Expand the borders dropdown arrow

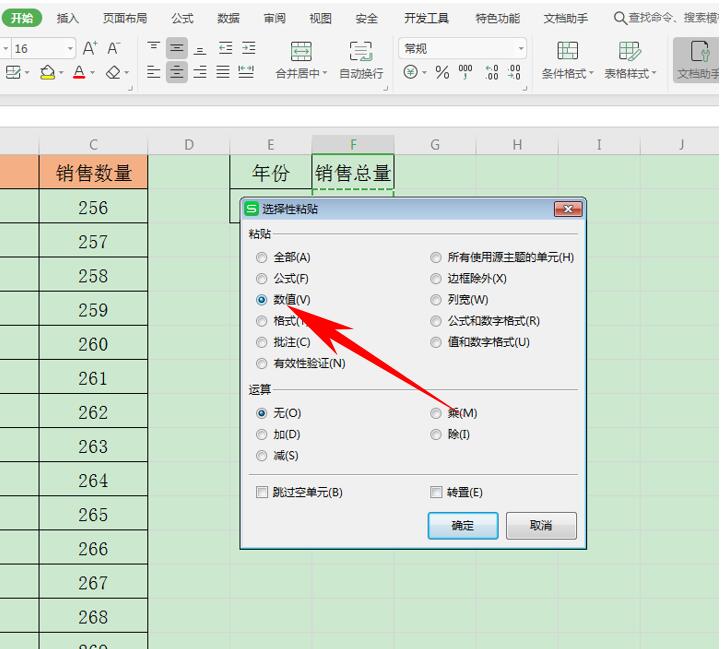click(x=27, y=73)
